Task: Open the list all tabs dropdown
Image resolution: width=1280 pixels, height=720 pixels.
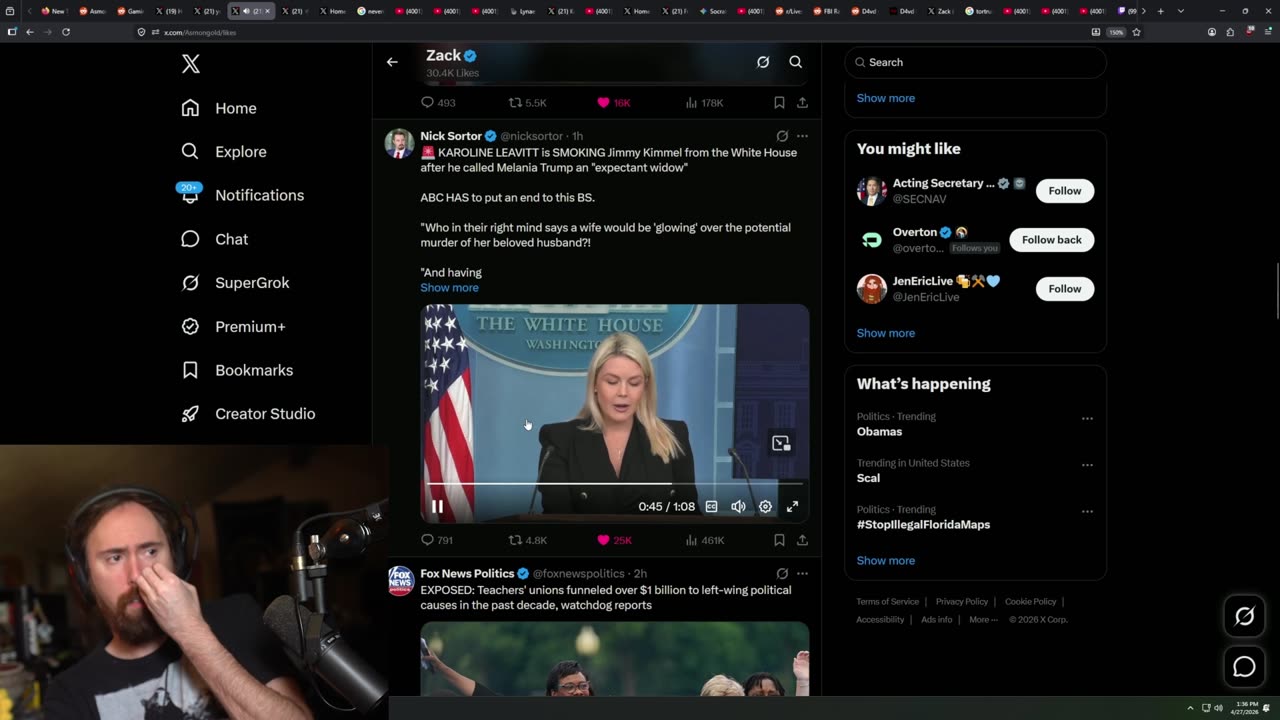Action: point(1181,11)
